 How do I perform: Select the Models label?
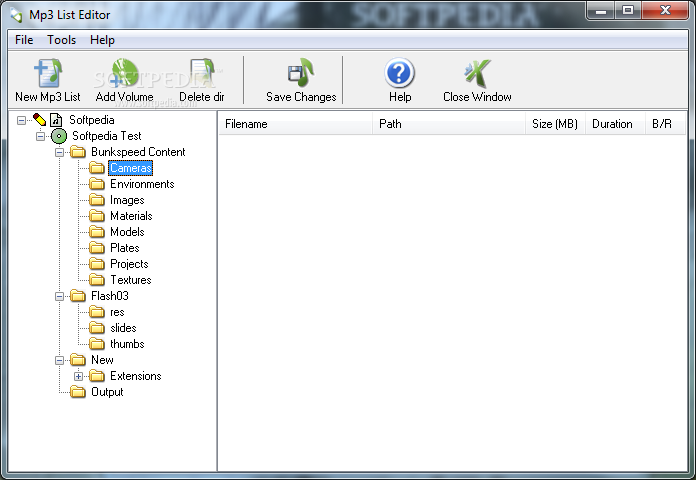click(127, 232)
